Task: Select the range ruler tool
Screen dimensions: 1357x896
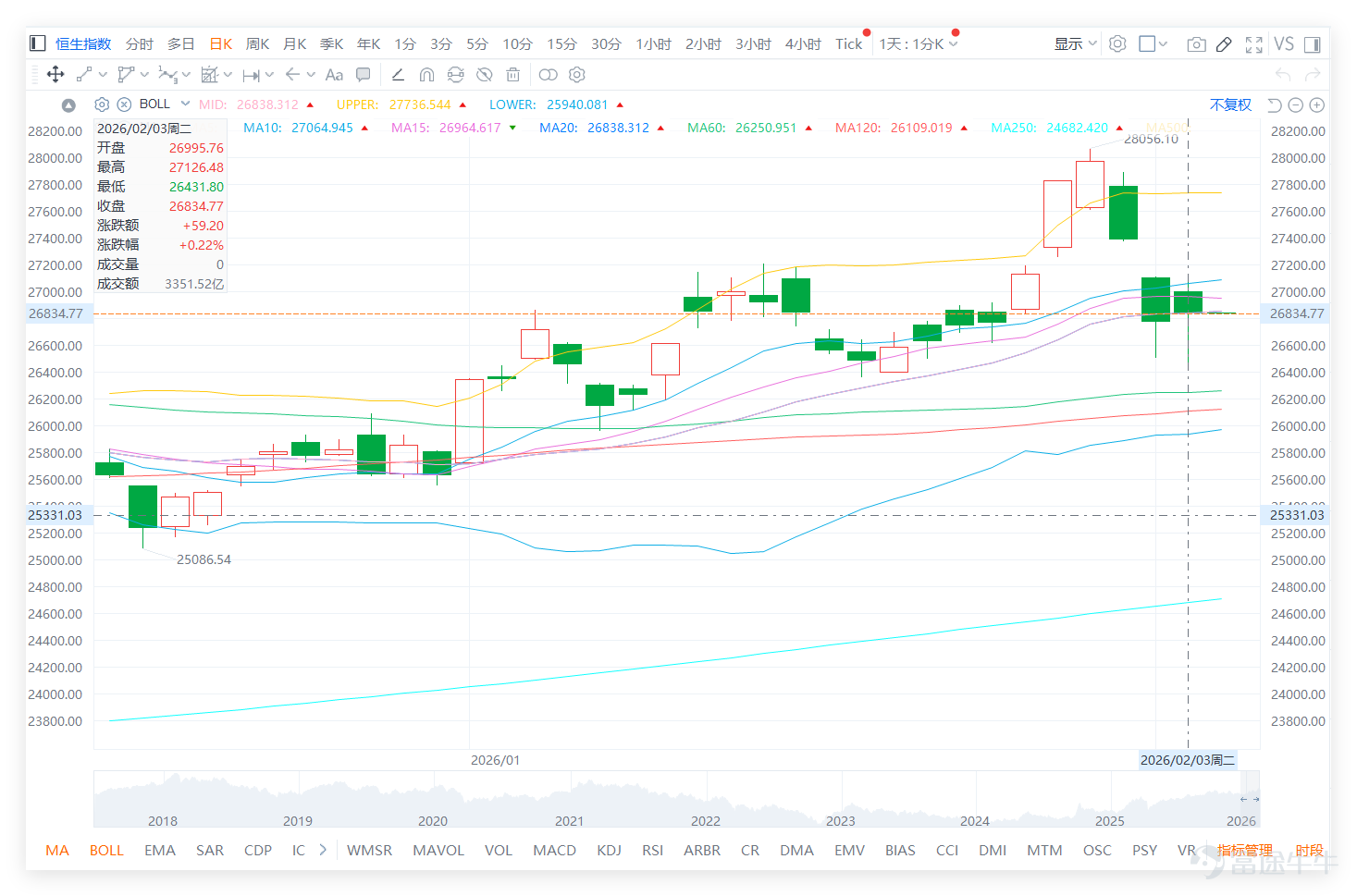Action: pyautogui.click(x=251, y=75)
